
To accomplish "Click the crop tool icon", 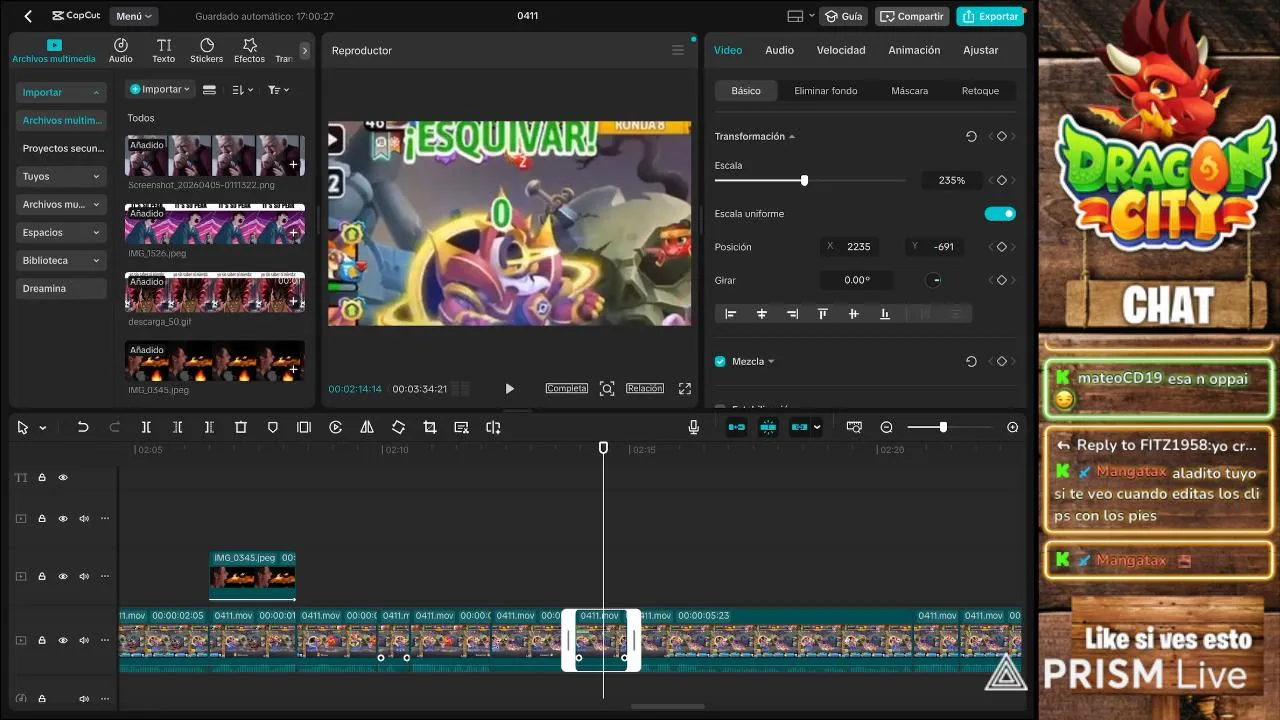I will 430,427.
